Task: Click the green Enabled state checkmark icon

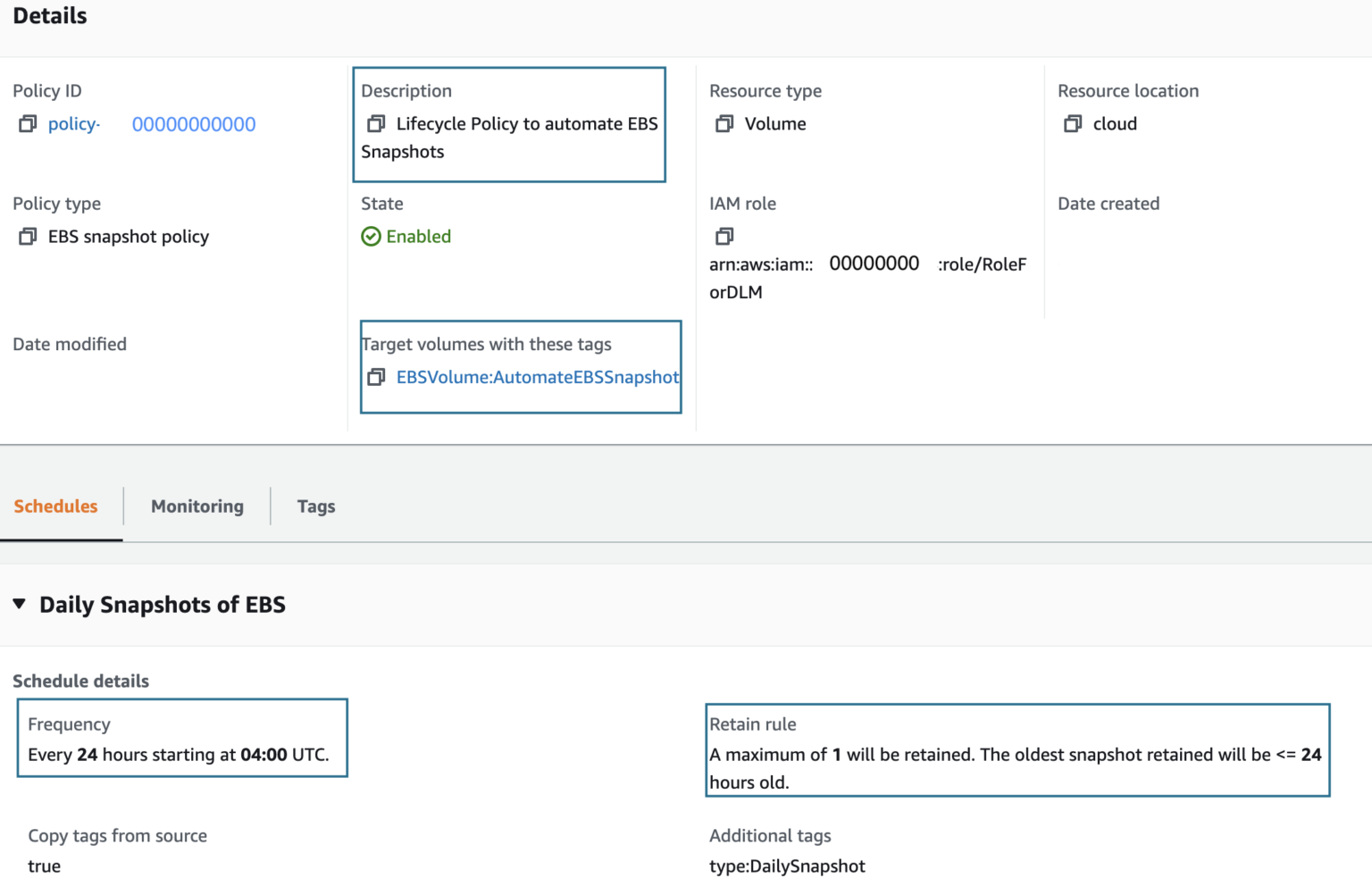Action: coord(371,236)
